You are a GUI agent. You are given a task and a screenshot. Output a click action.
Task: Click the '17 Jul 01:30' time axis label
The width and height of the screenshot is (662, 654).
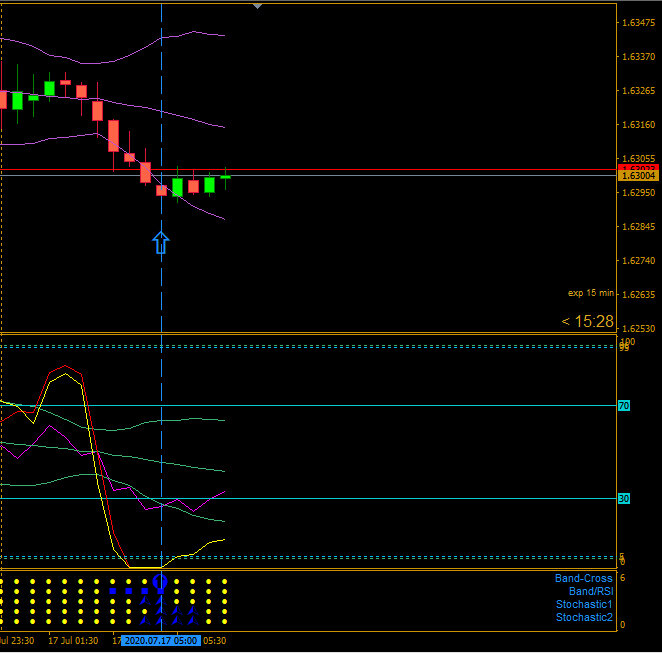point(73,641)
